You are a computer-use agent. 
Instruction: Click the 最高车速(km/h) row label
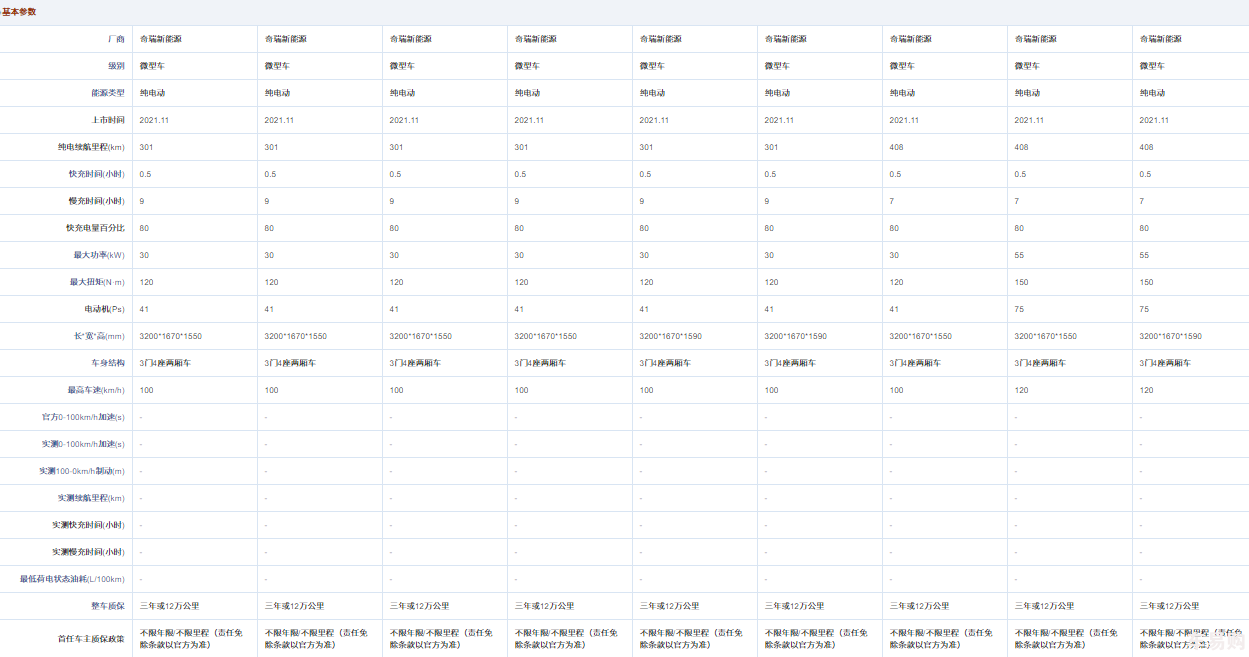point(96,390)
